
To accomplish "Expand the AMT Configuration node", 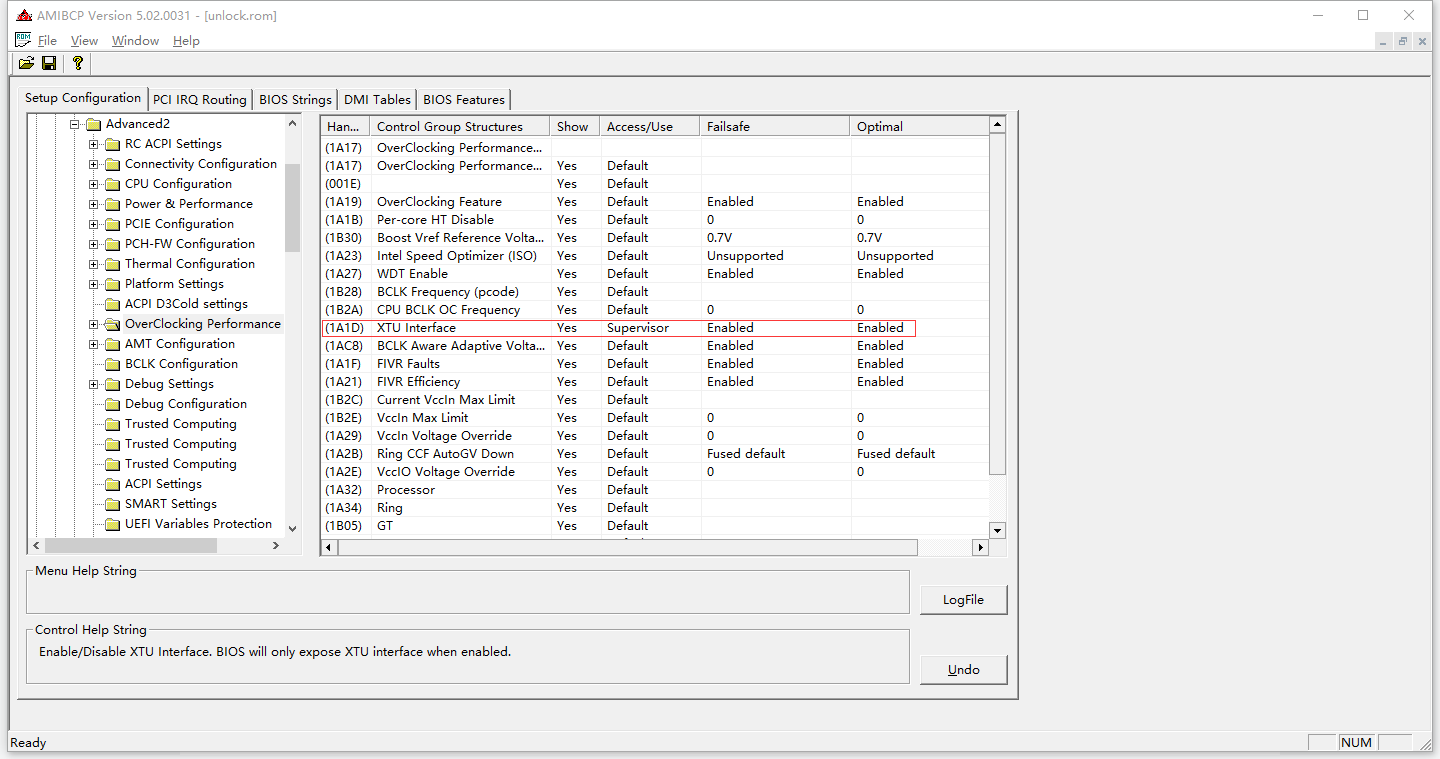I will 94,344.
